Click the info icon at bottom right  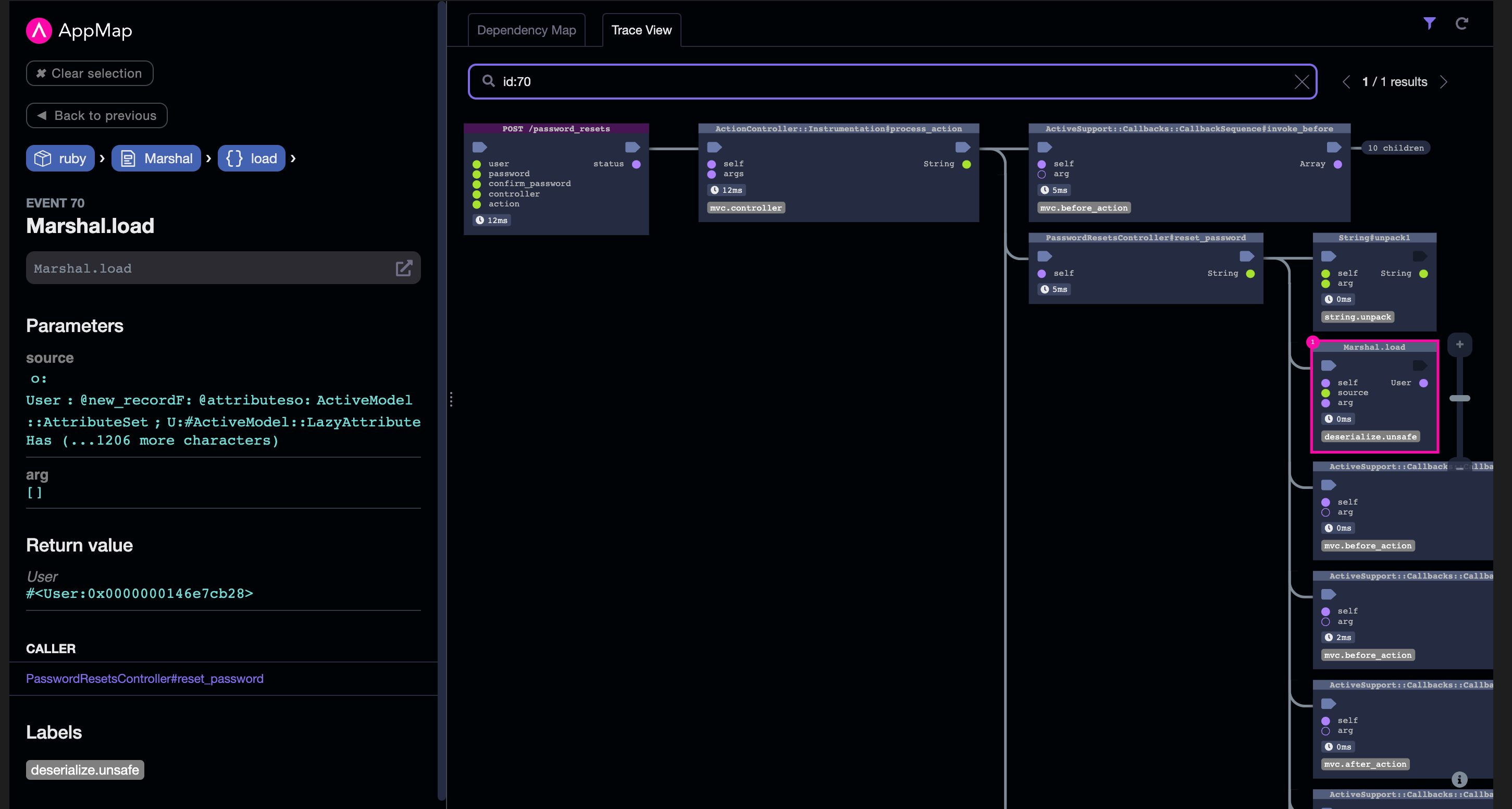click(x=1459, y=779)
